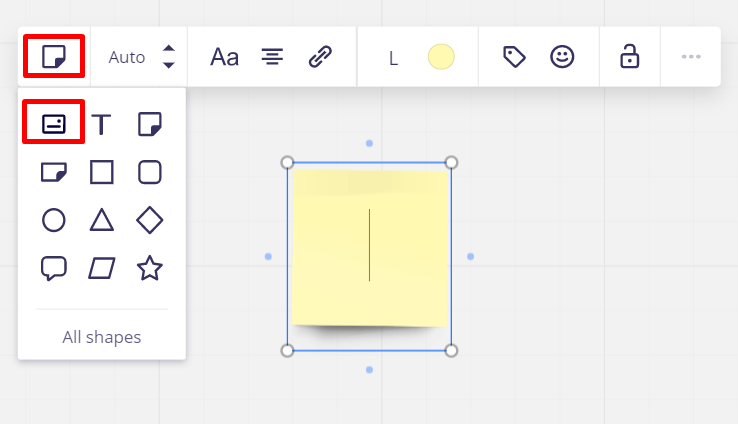Pick the speech bubble shape
The width and height of the screenshot is (738, 424).
click(x=54, y=268)
